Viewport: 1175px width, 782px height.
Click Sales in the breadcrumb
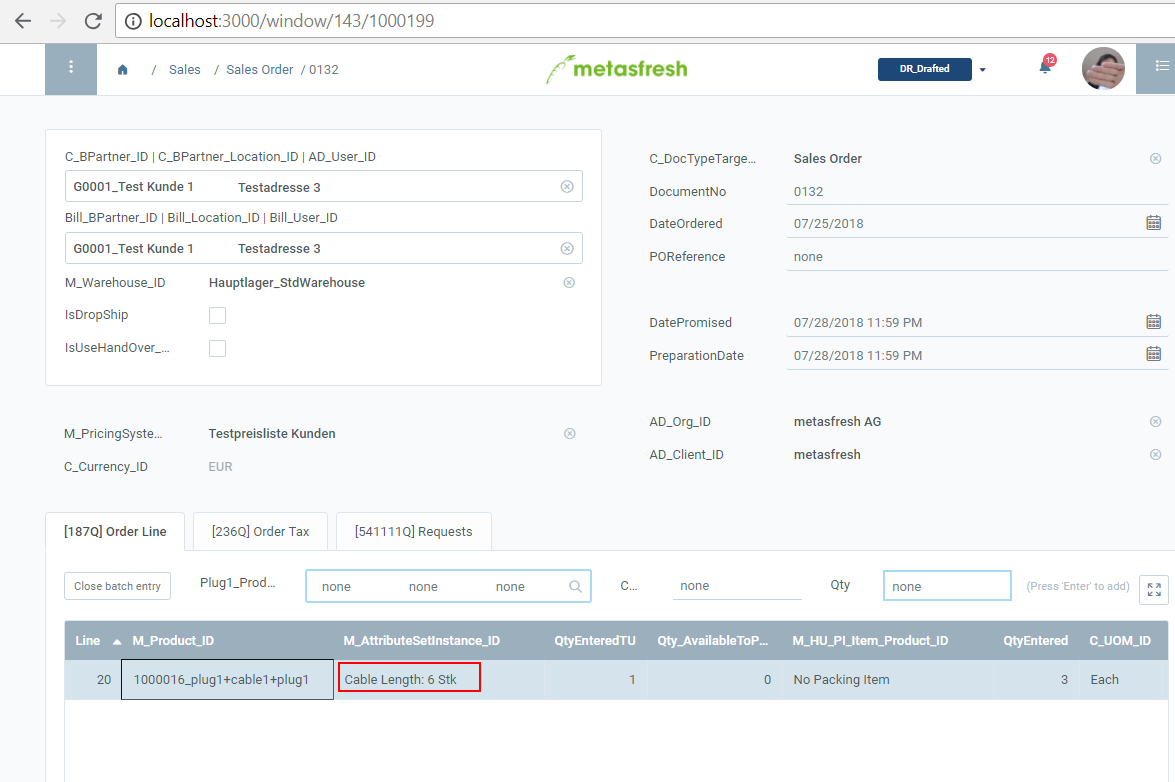(x=184, y=70)
